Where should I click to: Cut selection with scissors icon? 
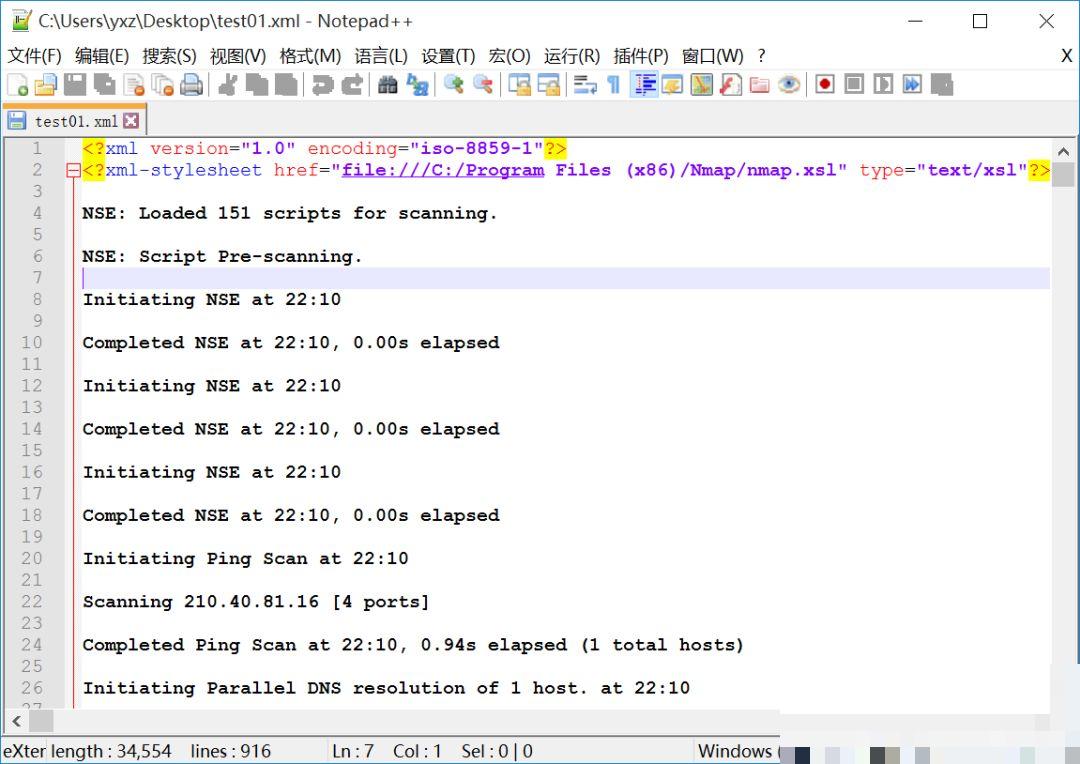point(228,85)
